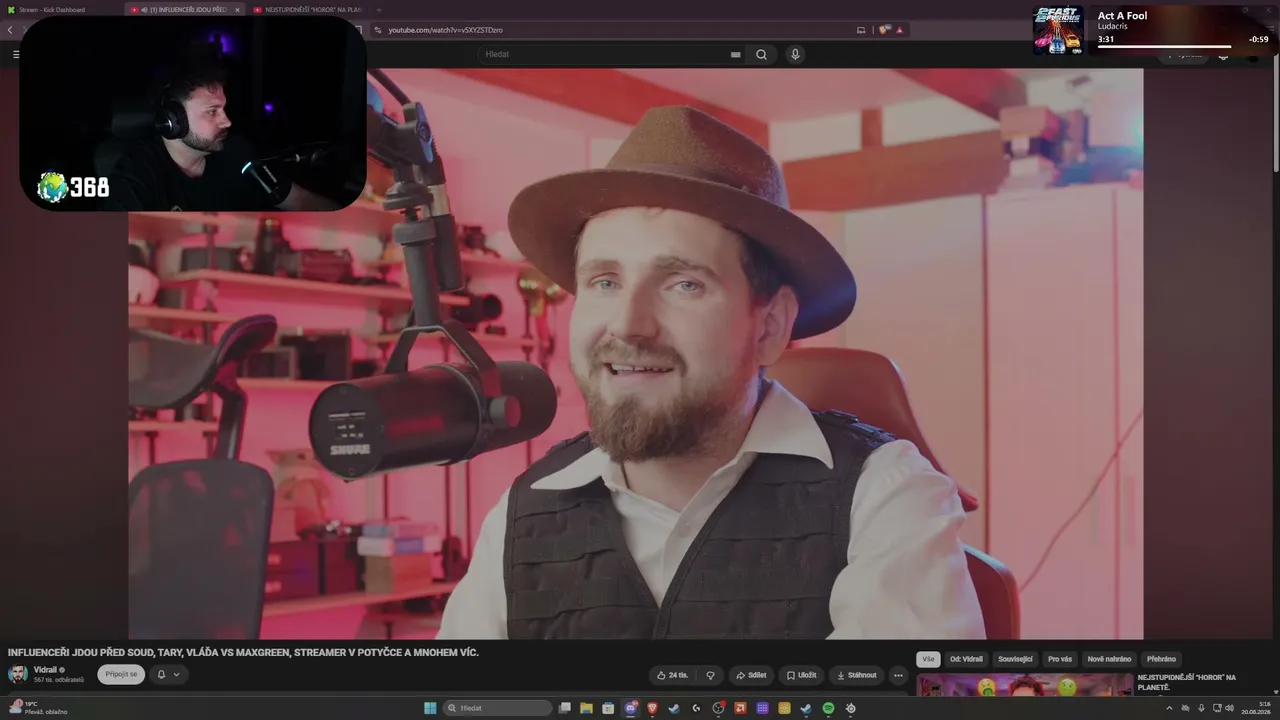Select the Od: Vidrail filter chip
Viewport: 1280px width, 720px height.
[x=967, y=659]
